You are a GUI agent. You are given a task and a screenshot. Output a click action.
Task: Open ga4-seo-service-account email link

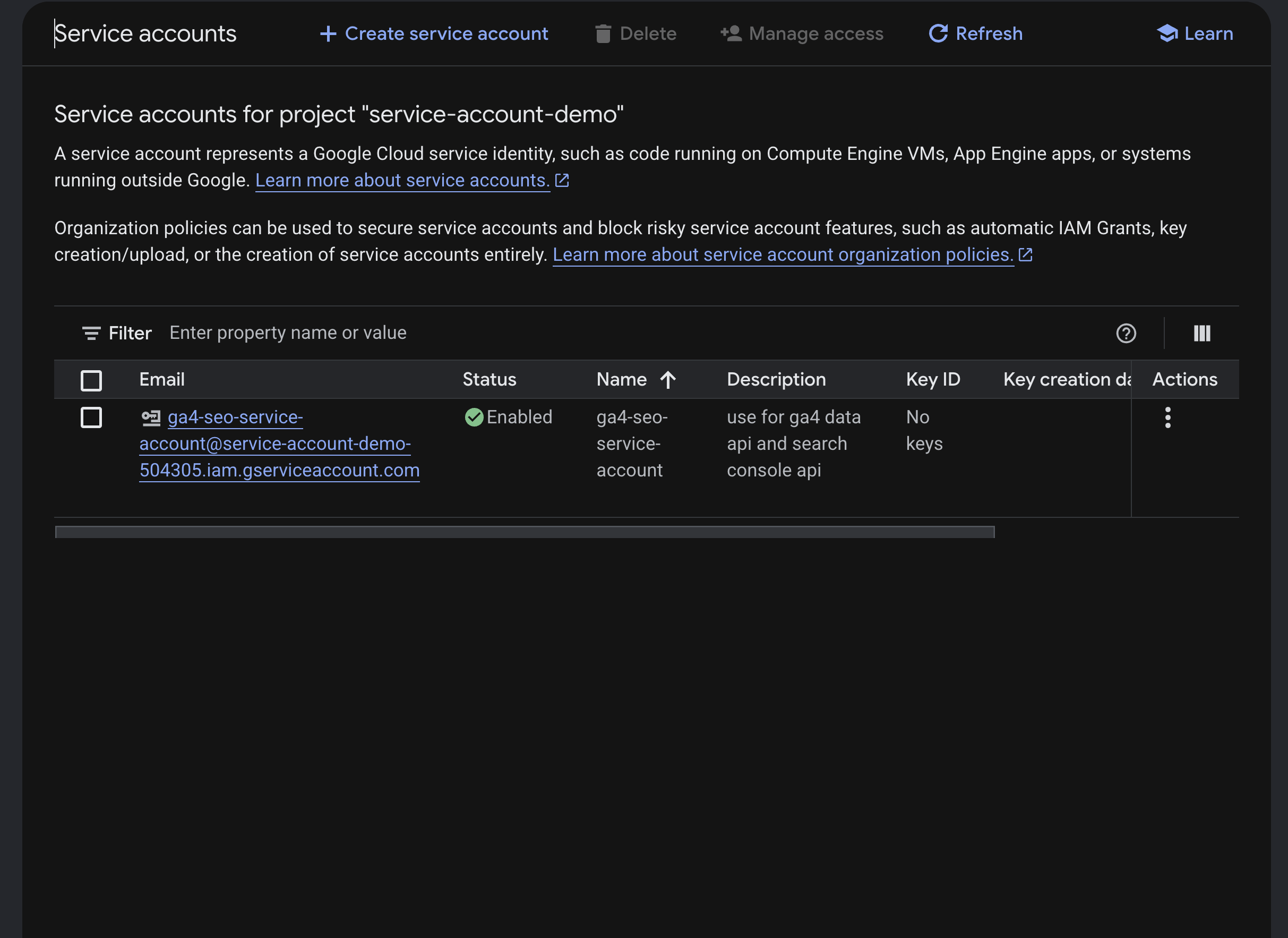coord(279,444)
